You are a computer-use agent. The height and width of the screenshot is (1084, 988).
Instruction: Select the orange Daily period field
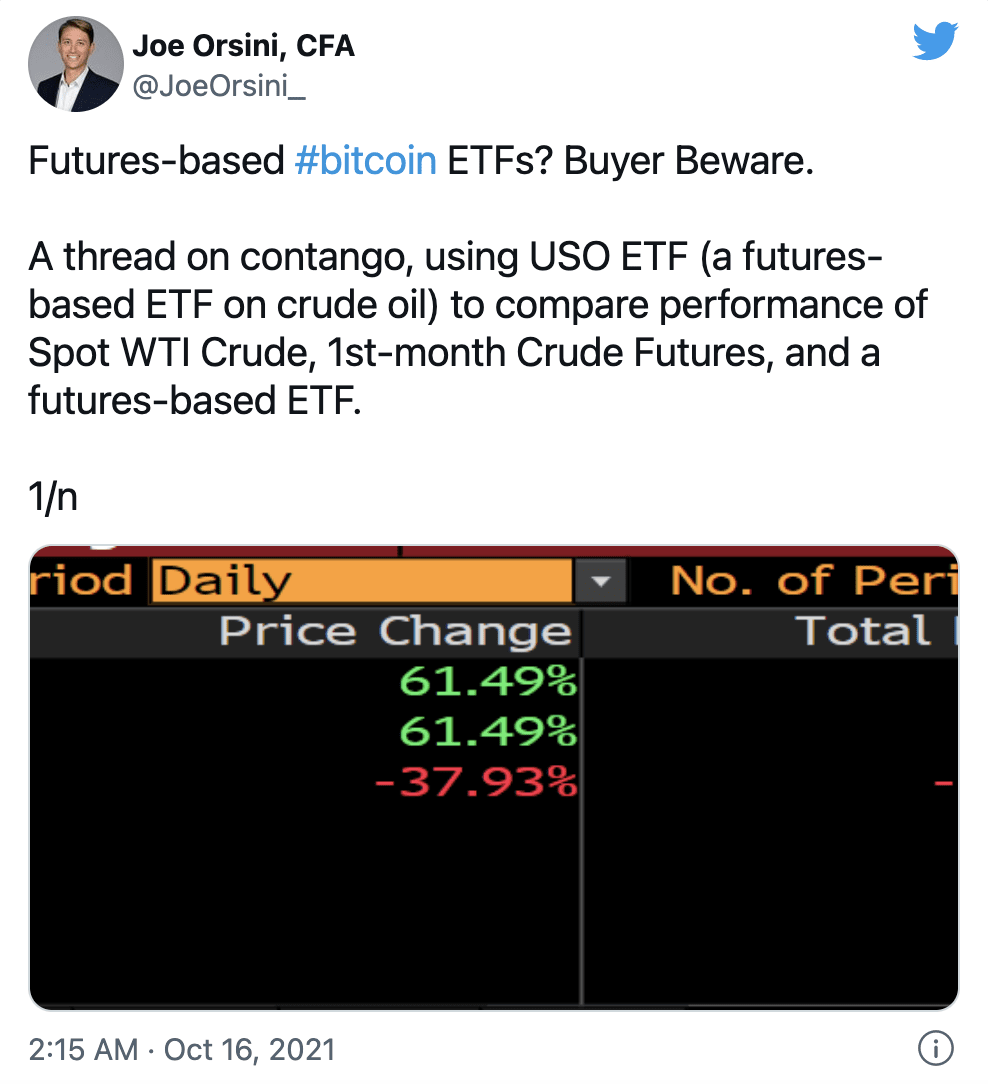click(x=362, y=581)
